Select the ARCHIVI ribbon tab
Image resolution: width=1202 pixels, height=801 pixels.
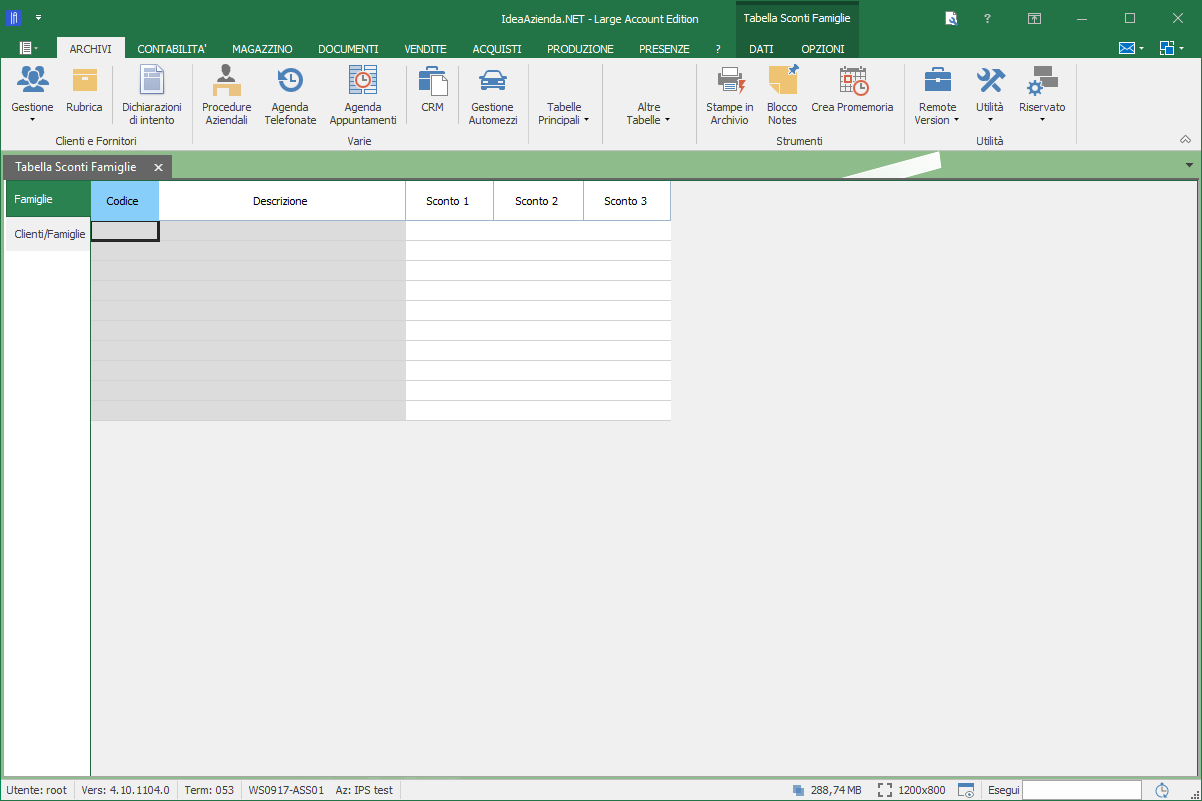click(x=91, y=48)
